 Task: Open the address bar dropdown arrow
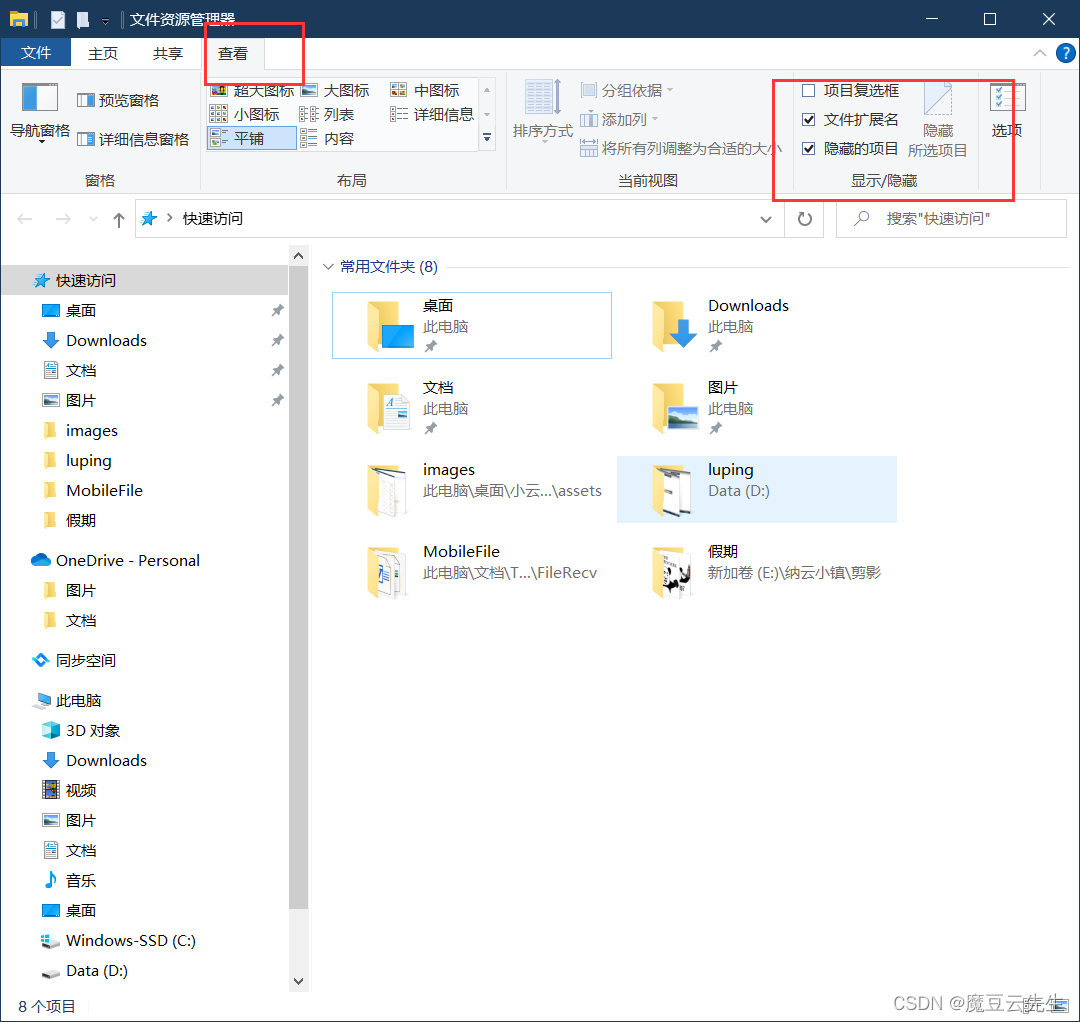pos(765,218)
